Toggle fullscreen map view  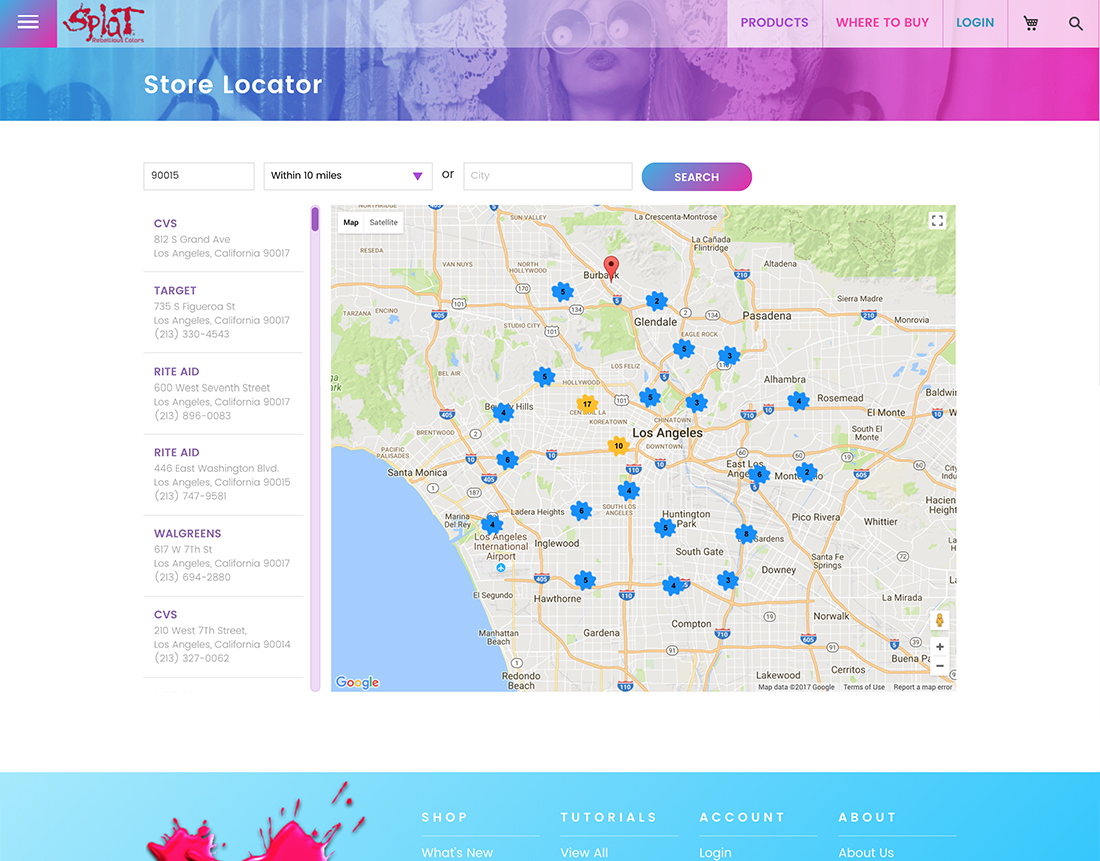(937, 221)
